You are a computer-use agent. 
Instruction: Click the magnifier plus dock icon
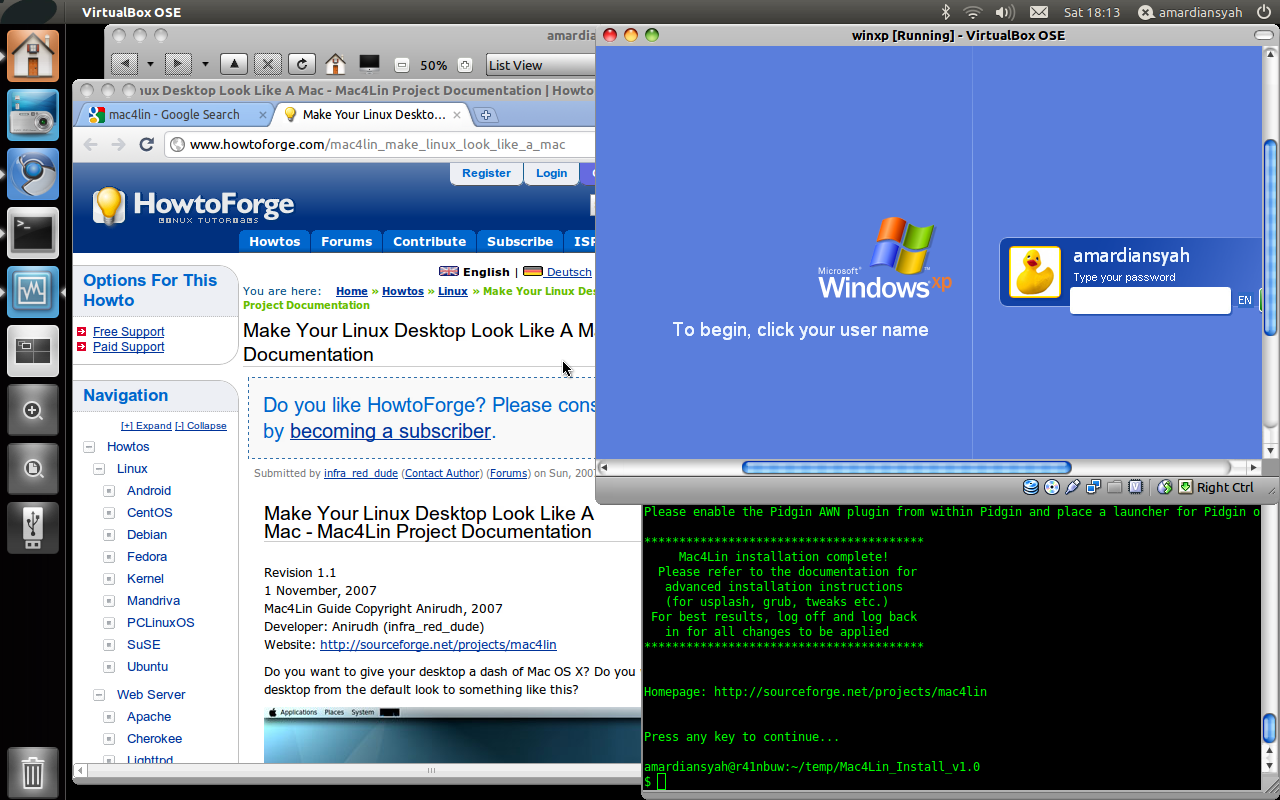33,410
